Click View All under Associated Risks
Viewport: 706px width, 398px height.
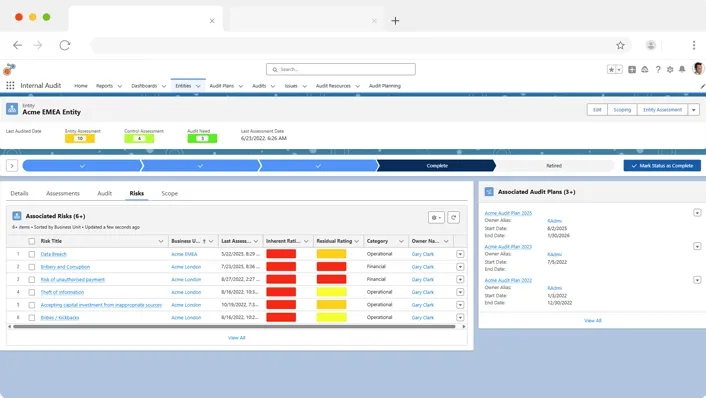coord(236,338)
